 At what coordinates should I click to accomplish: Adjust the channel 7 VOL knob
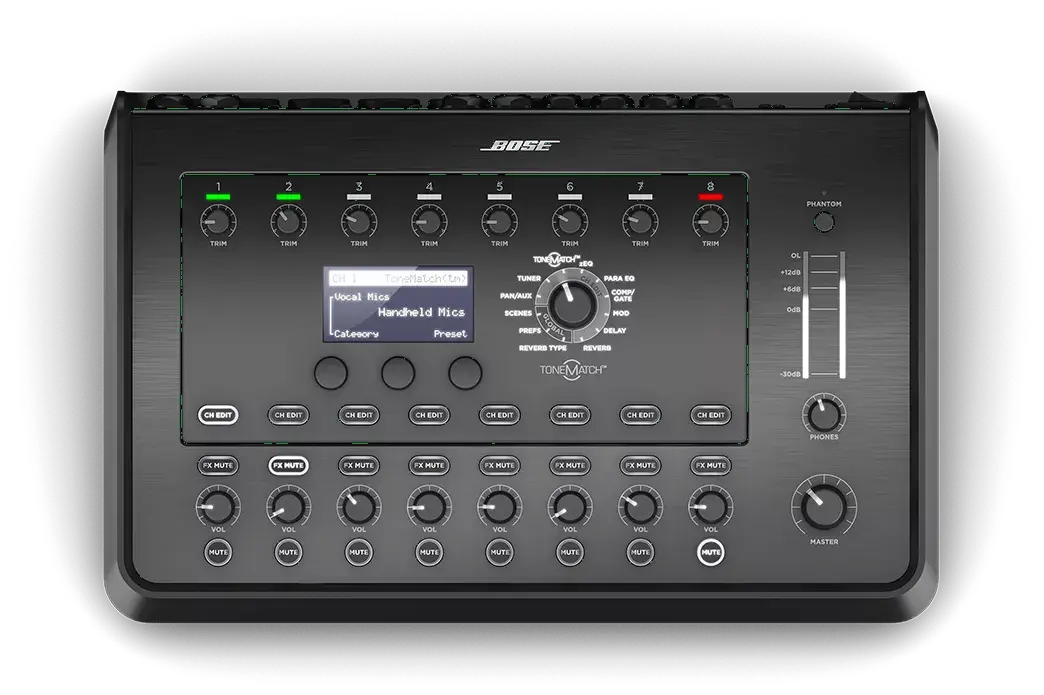coord(640,507)
